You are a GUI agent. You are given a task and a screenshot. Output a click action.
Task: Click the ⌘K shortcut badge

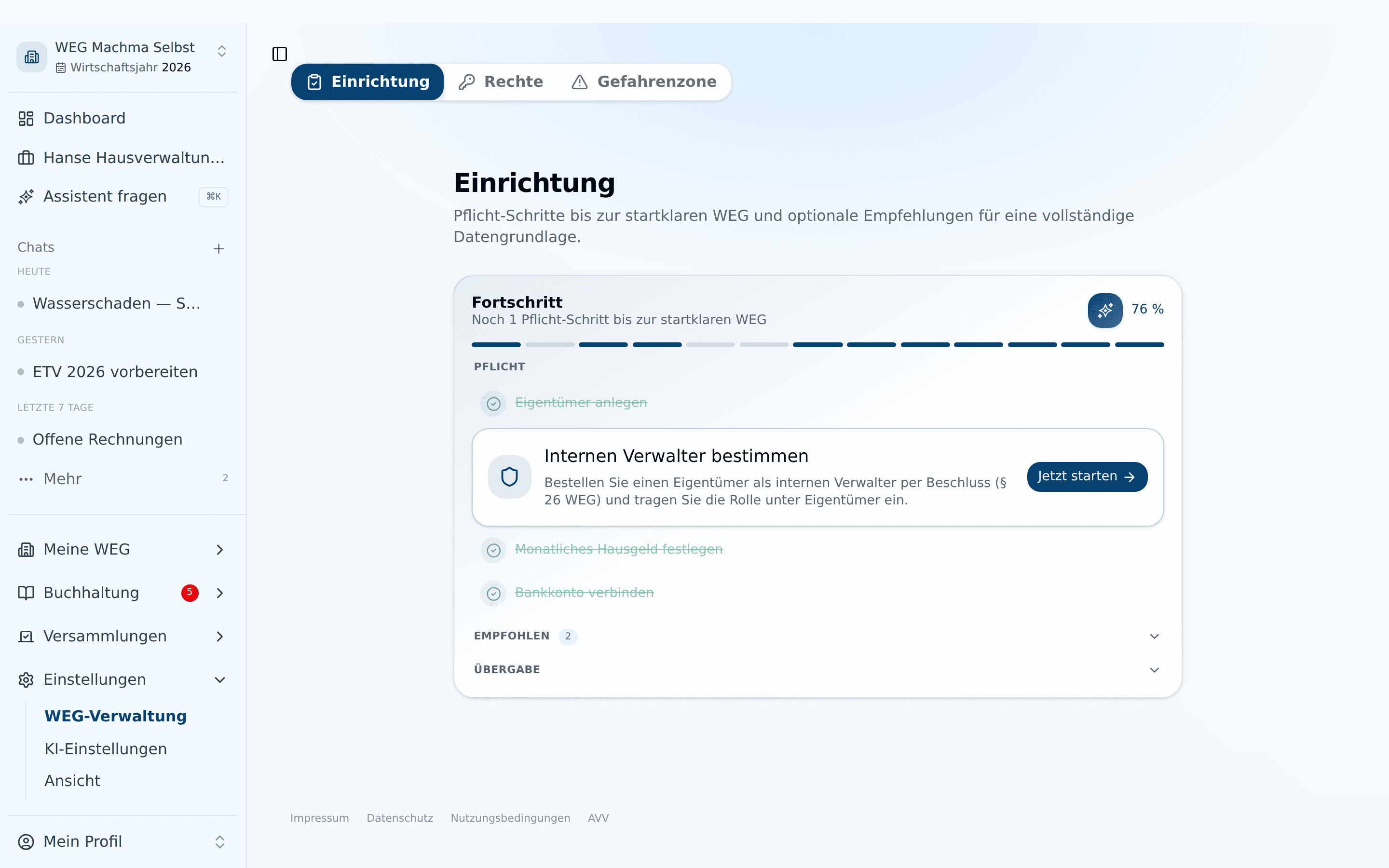pyautogui.click(x=214, y=197)
